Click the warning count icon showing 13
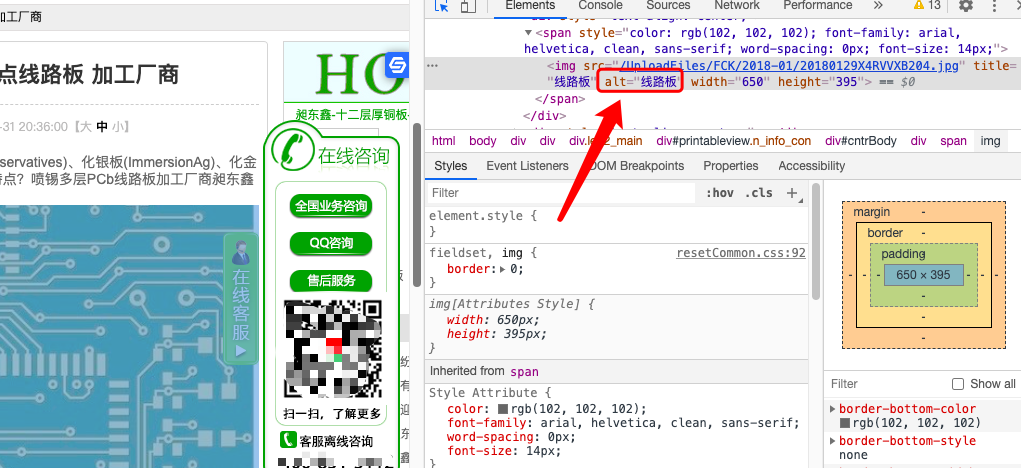The height and width of the screenshot is (468, 1021). [x=926, y=6]
